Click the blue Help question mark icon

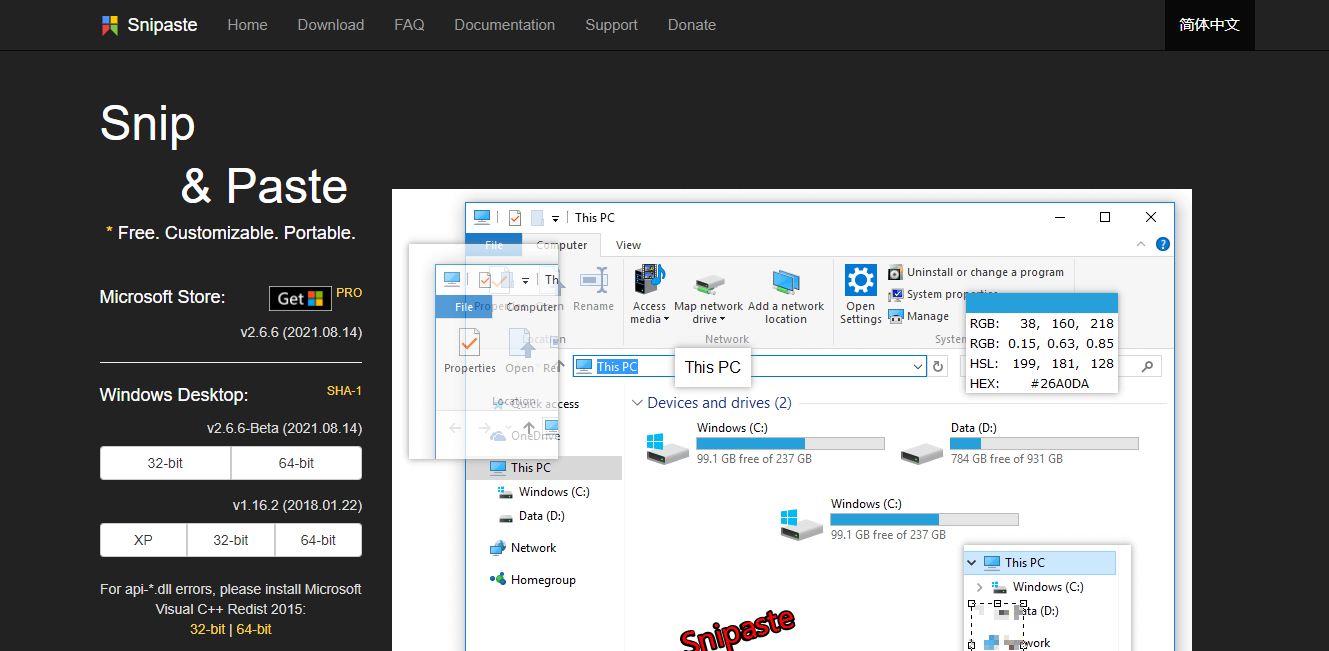point(1163,244)
